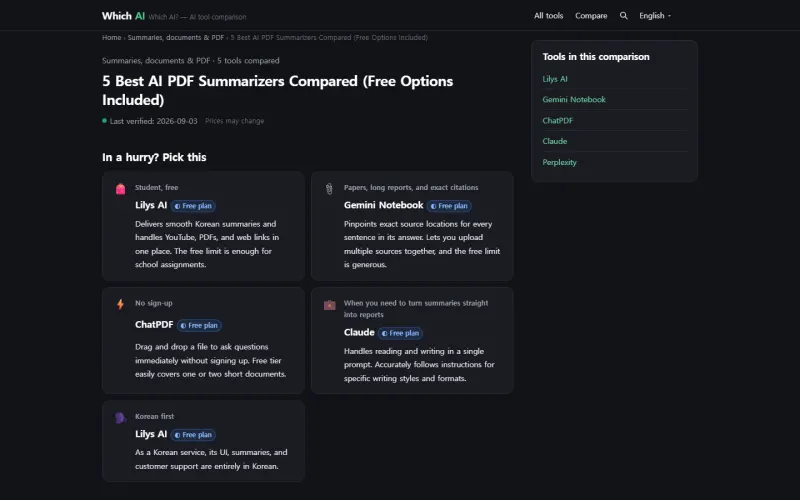Click 'Tools in this comparison' heading
The width and height of the screenshot is (800, 500).
(x=596, y=57)
